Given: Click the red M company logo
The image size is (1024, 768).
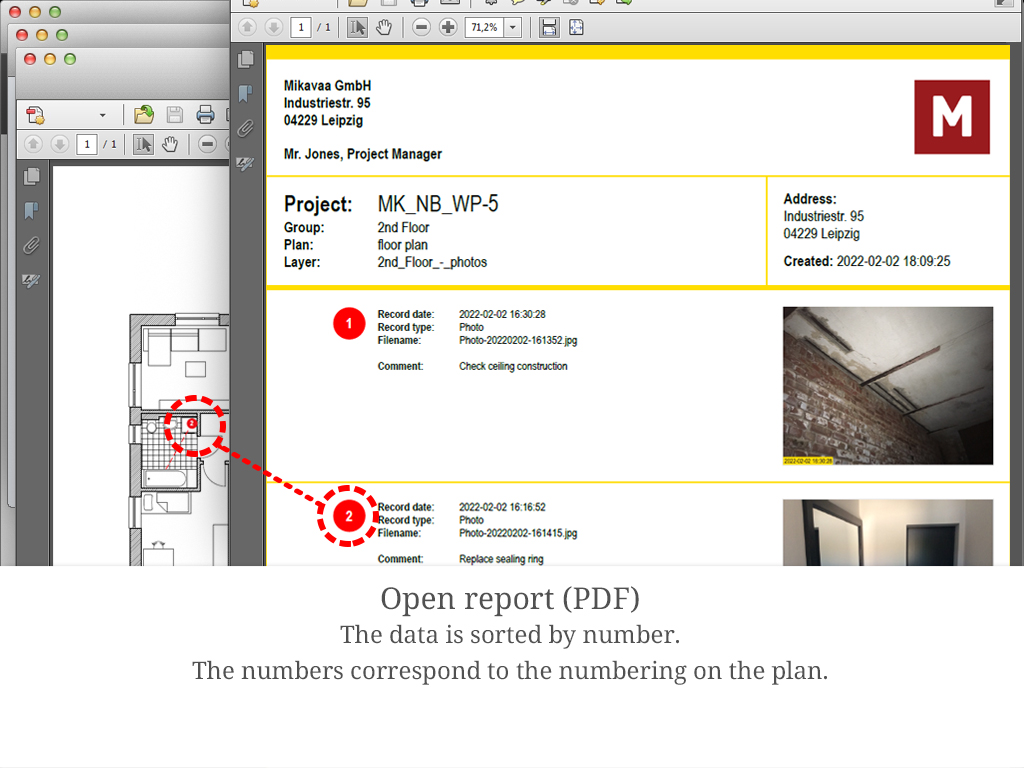Looking at the screenshot, I should click(952, 117).
